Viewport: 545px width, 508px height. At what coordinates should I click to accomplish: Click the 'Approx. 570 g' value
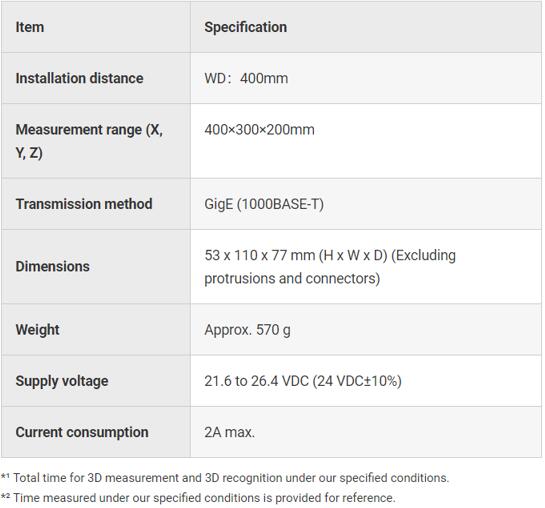pyautogui.click(x=247, y=330)
